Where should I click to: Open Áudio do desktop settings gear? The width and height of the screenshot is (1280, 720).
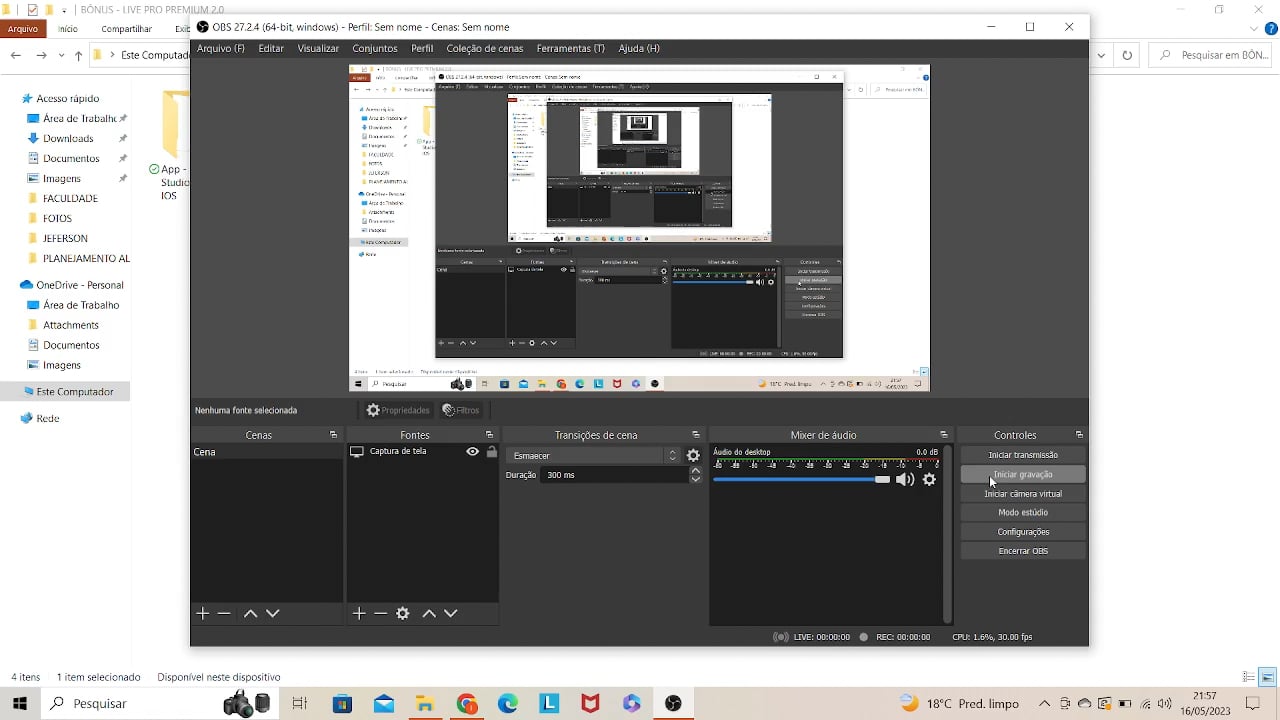929,479
